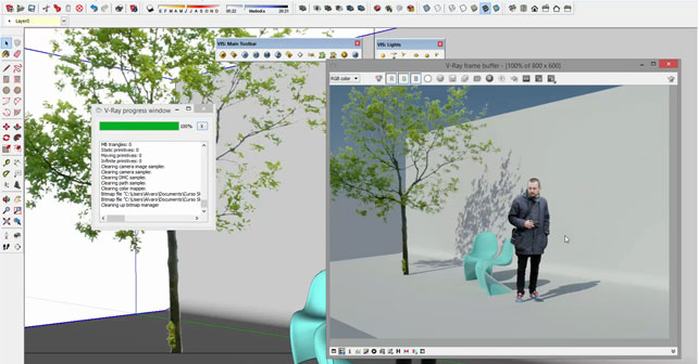Screen dimensions: 698x364
Task: Select the Tape Measure tool
Action: [6, 163]
